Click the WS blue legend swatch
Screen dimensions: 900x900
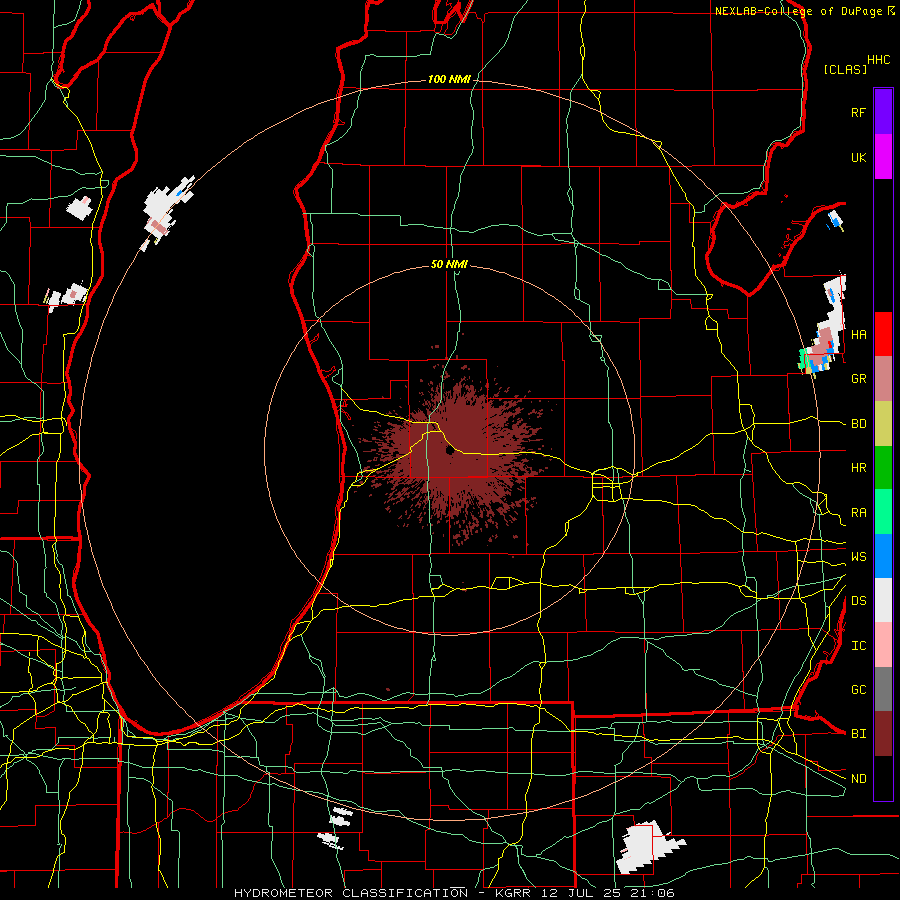pos(883,556)
